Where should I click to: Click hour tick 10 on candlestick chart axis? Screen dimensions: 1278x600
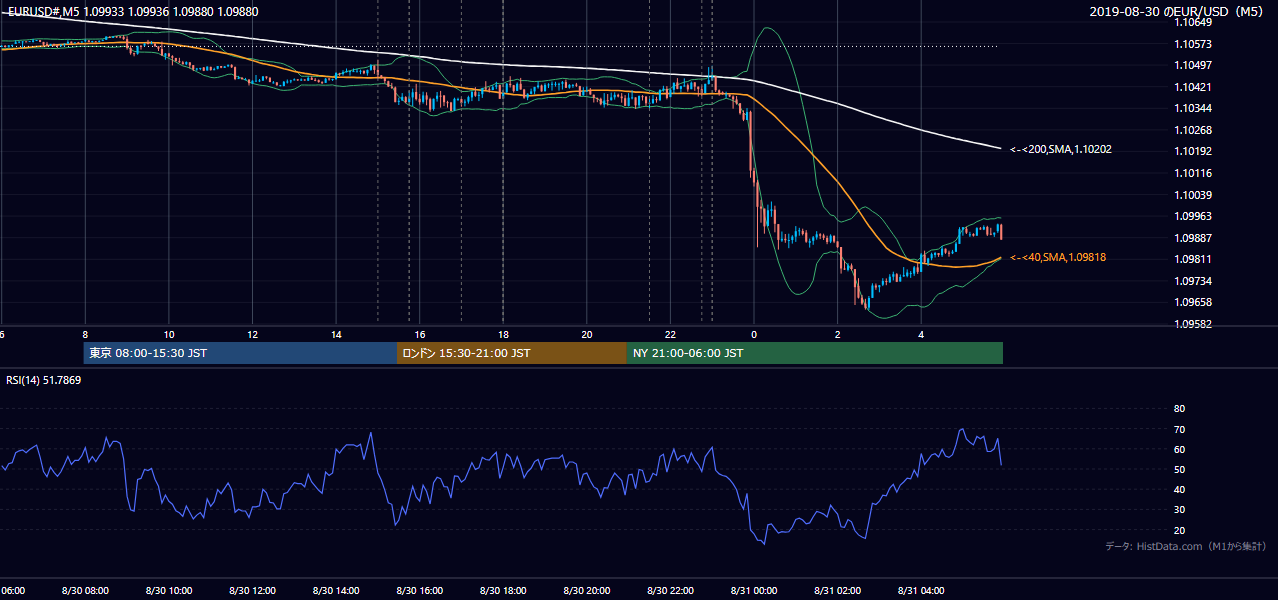[169, 335]
